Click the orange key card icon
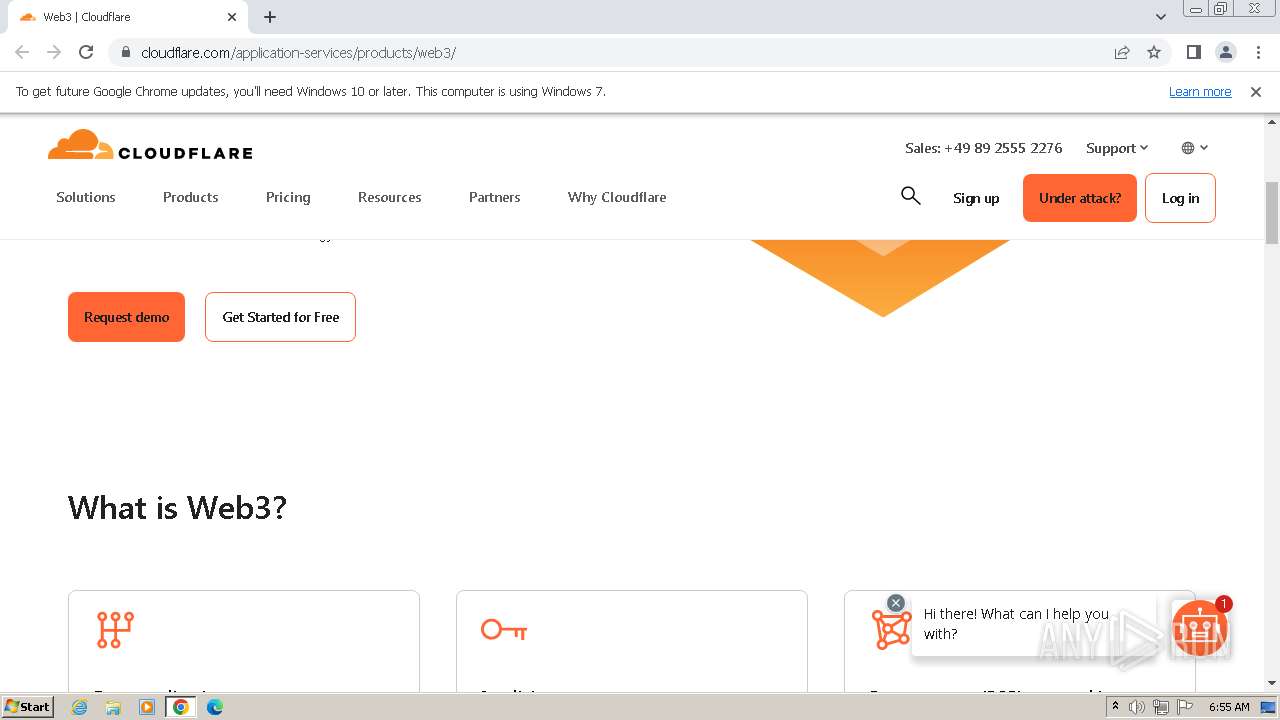1280x720 pixels. [504, 630]
